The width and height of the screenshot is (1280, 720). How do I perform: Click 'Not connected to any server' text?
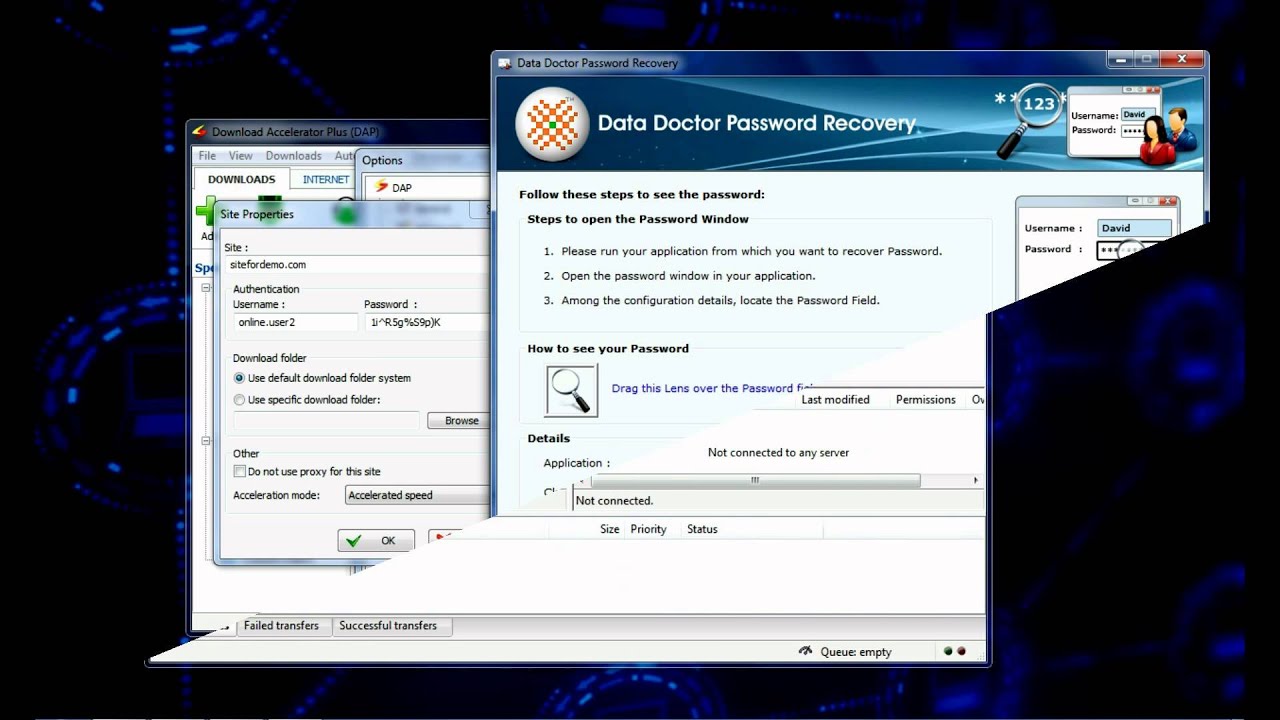pyautogui.click(x=778, y=453)
